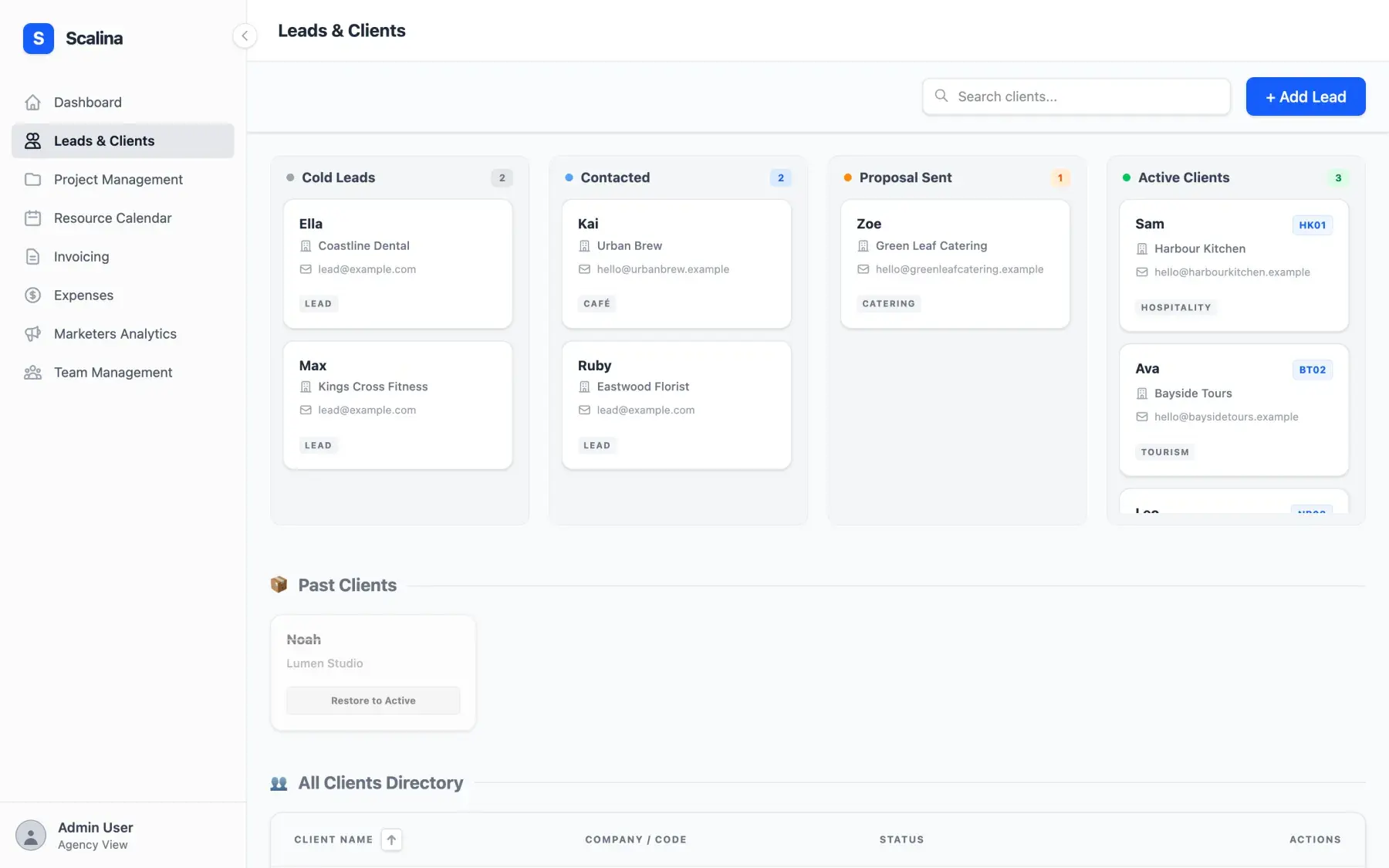Click the Restore to Active button for Noah
This screenshot has height=868, width=1389.
pos(373,701)
